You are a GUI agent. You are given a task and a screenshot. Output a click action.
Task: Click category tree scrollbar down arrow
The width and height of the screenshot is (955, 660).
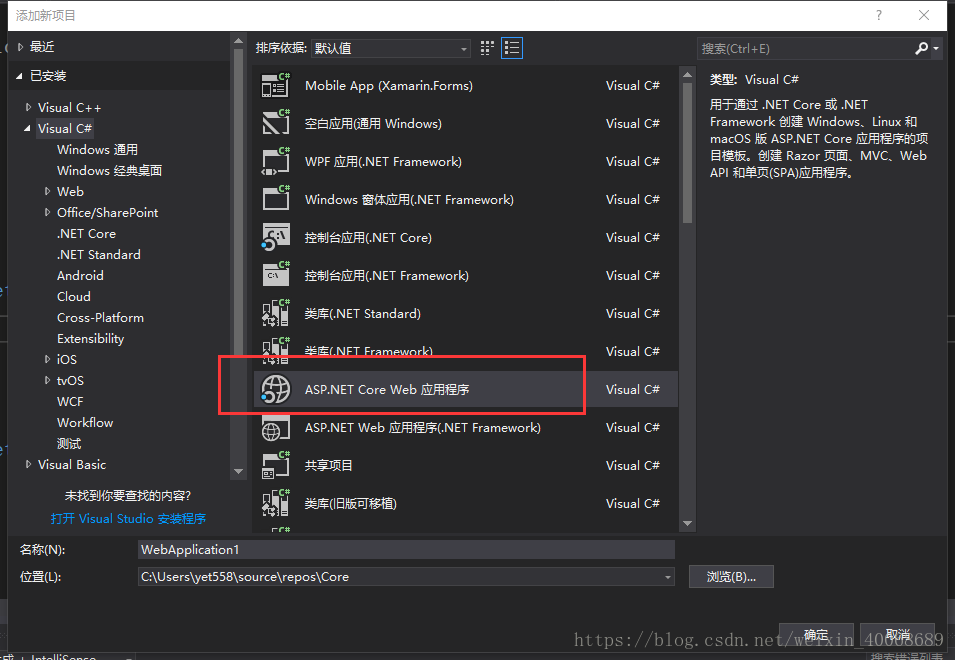click(238, 471)
